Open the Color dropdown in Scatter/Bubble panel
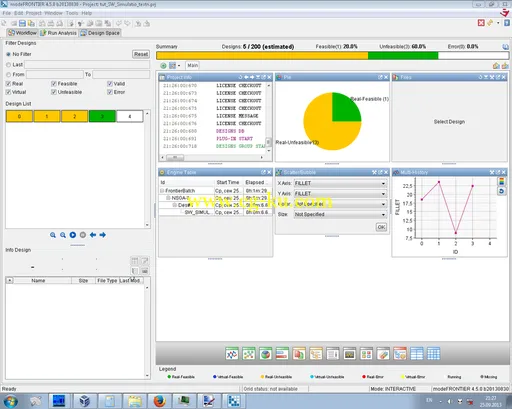This screenshot has height=409, width=512. tap(340, 204)
